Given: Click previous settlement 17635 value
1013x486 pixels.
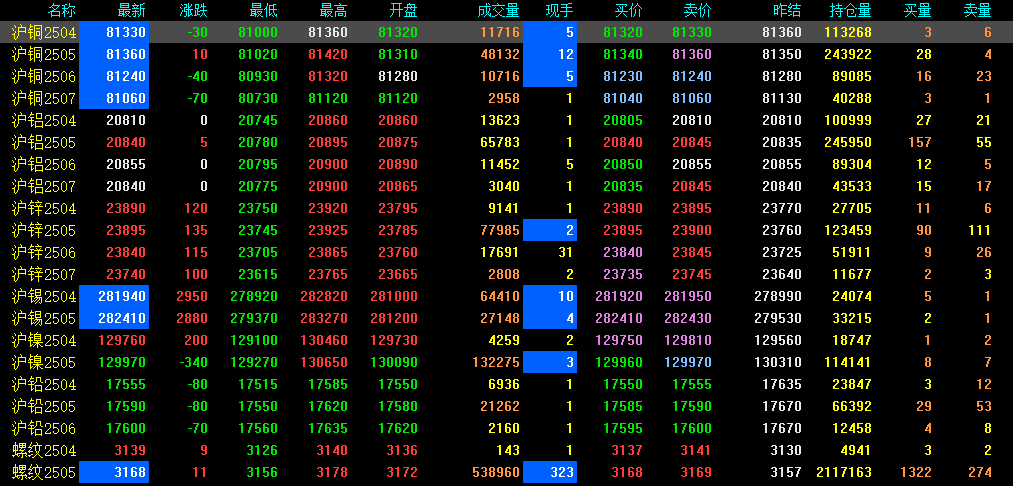Looking at the screenshot, I should click(782, 385).
